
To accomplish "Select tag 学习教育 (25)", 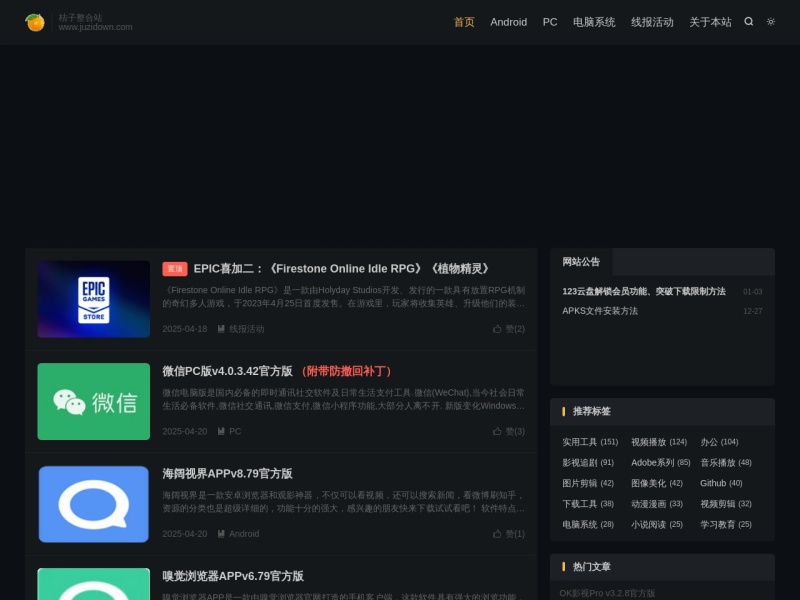I will pyautogui.click(x=726, y=524).
